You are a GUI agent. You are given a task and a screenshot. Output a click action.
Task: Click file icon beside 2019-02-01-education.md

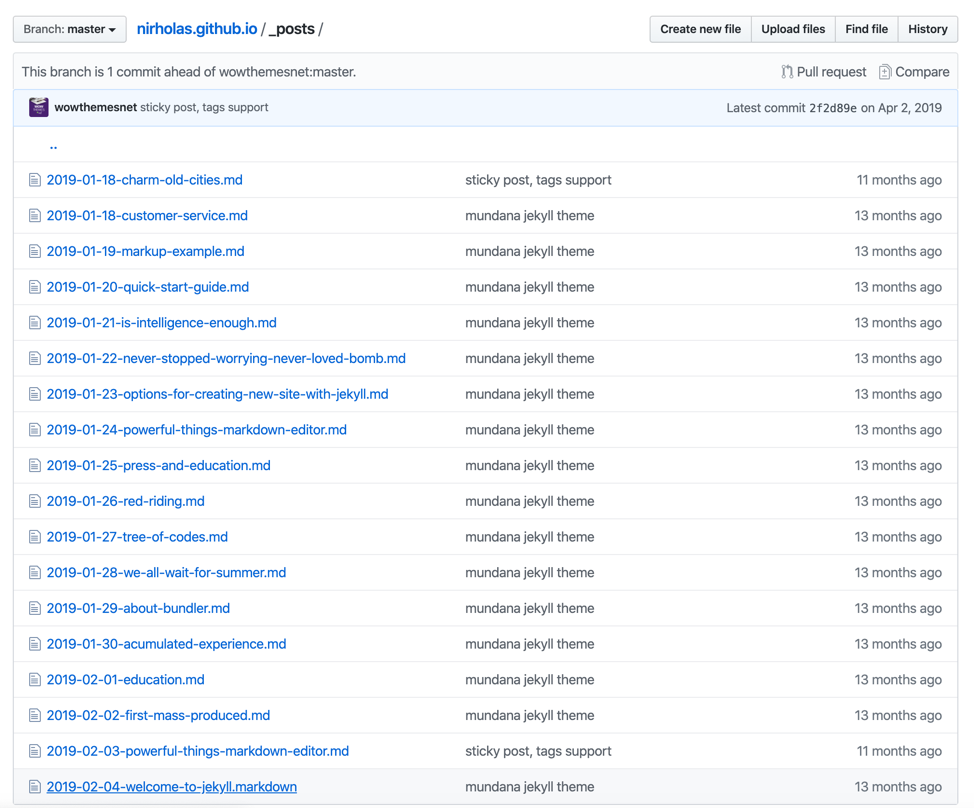(x=35, y=680)
